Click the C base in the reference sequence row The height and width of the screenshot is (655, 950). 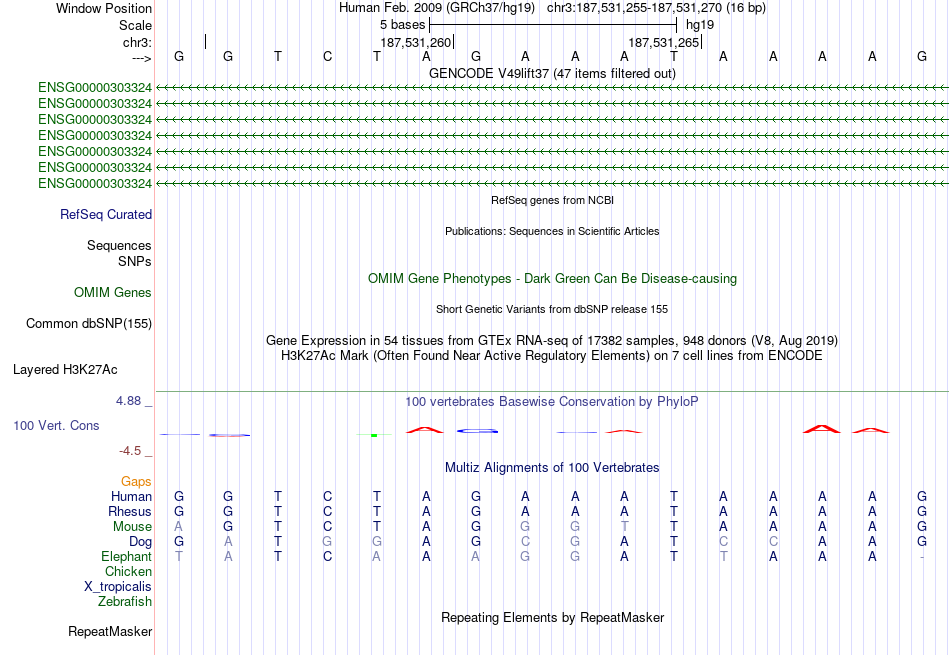point(327,56)
